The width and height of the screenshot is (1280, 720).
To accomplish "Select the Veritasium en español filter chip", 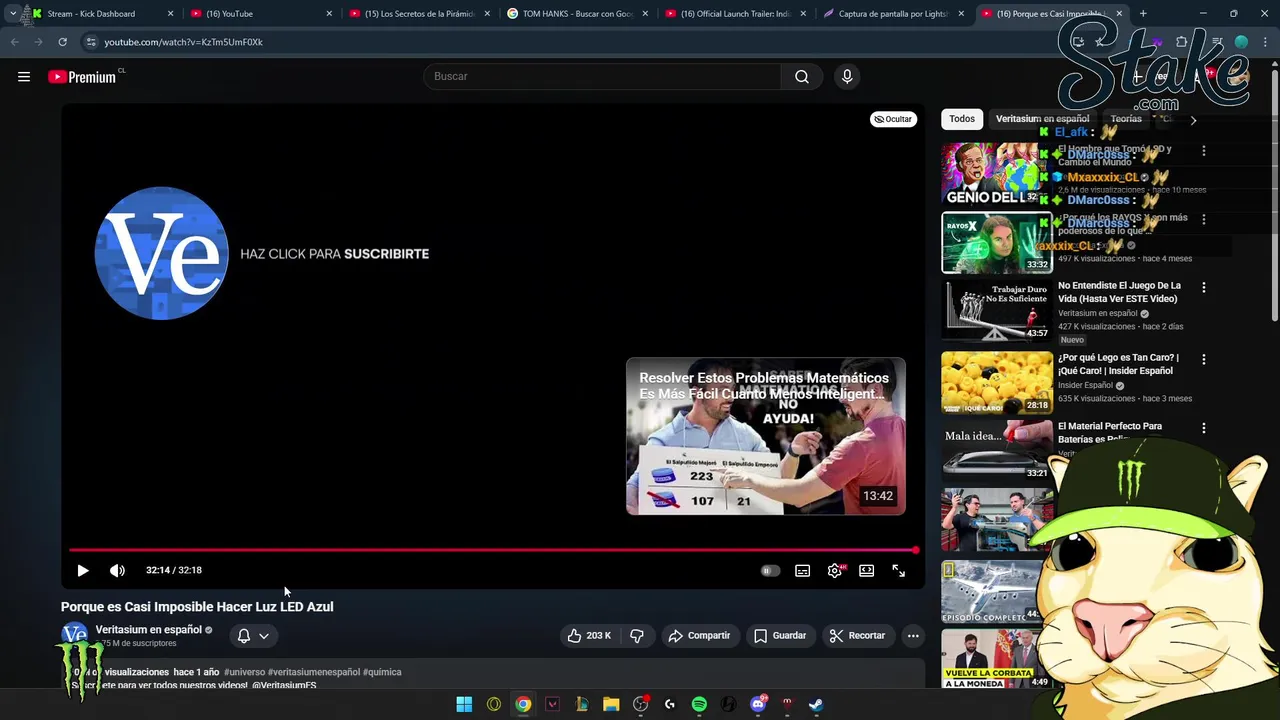I will pyautogui.click(x=1042, y=119).
